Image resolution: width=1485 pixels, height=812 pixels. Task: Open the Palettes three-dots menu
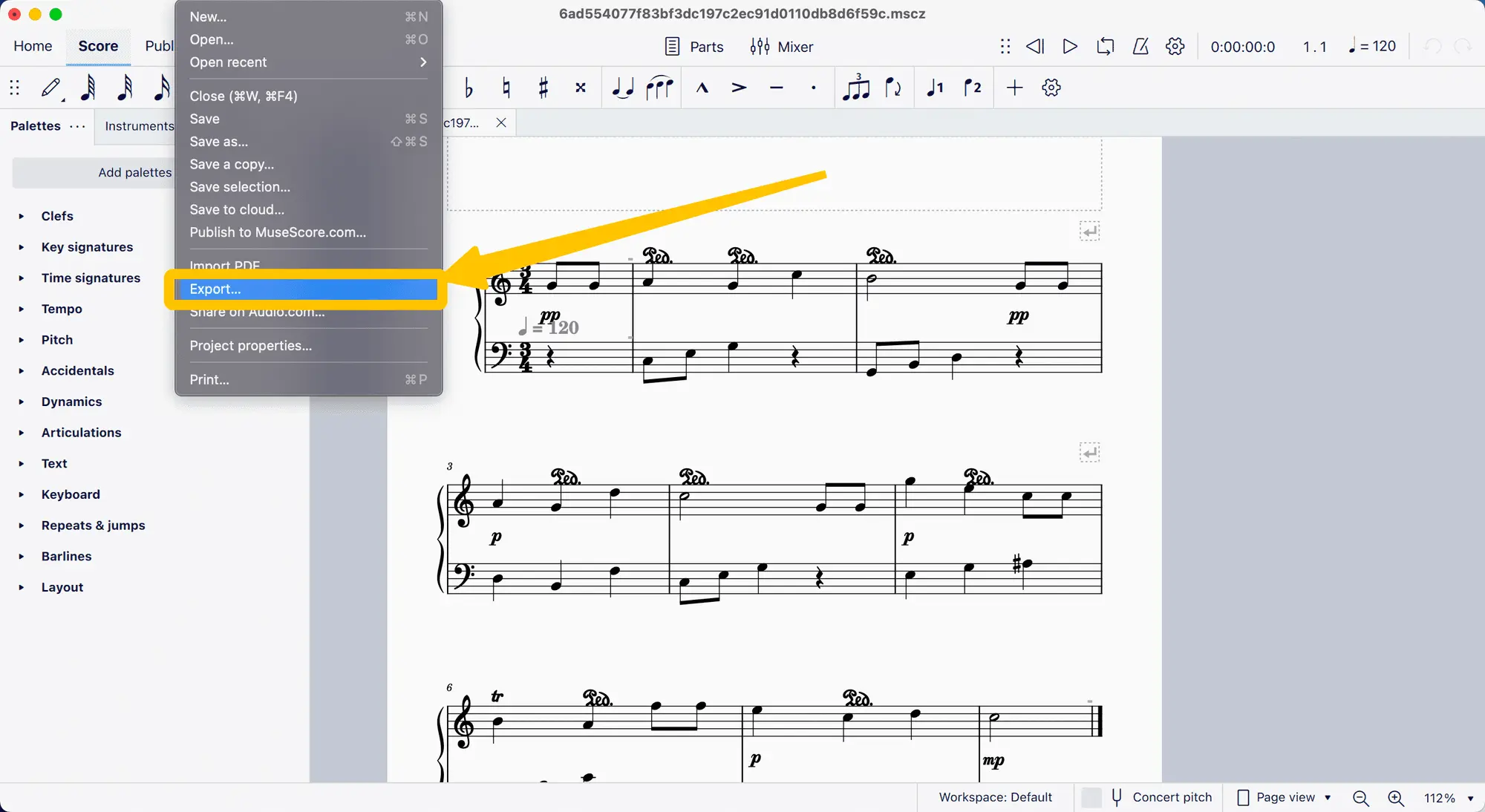click(x=77, y=126)
